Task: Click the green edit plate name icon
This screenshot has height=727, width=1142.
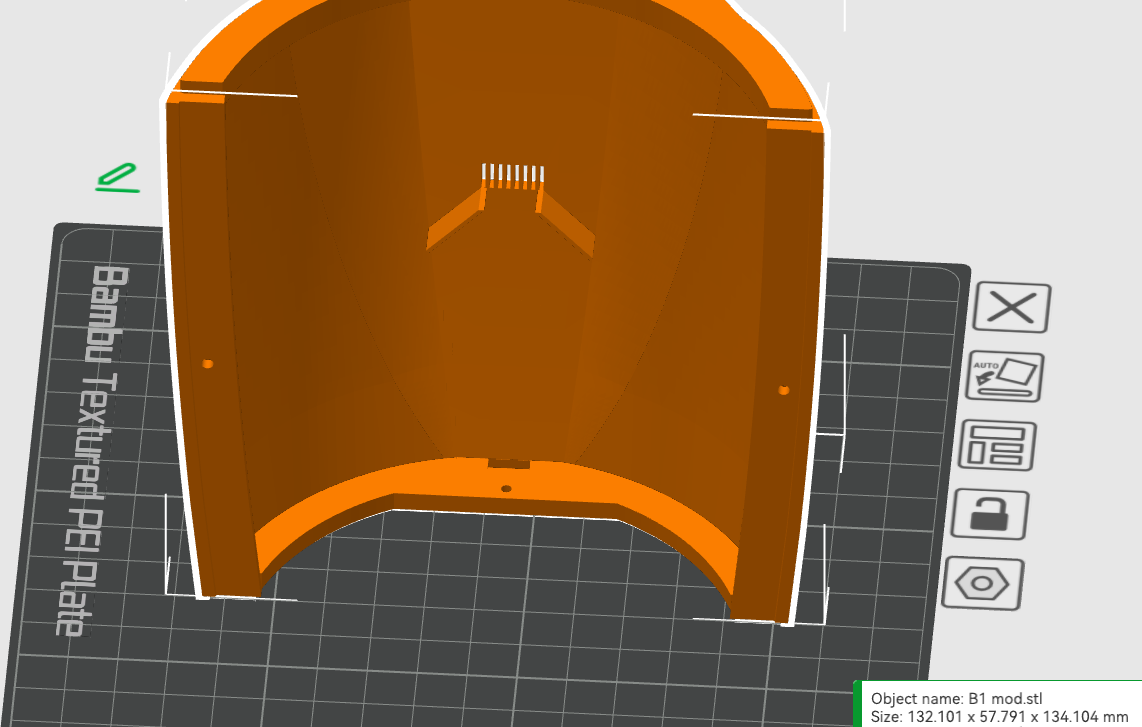Action: coord(117,178)
